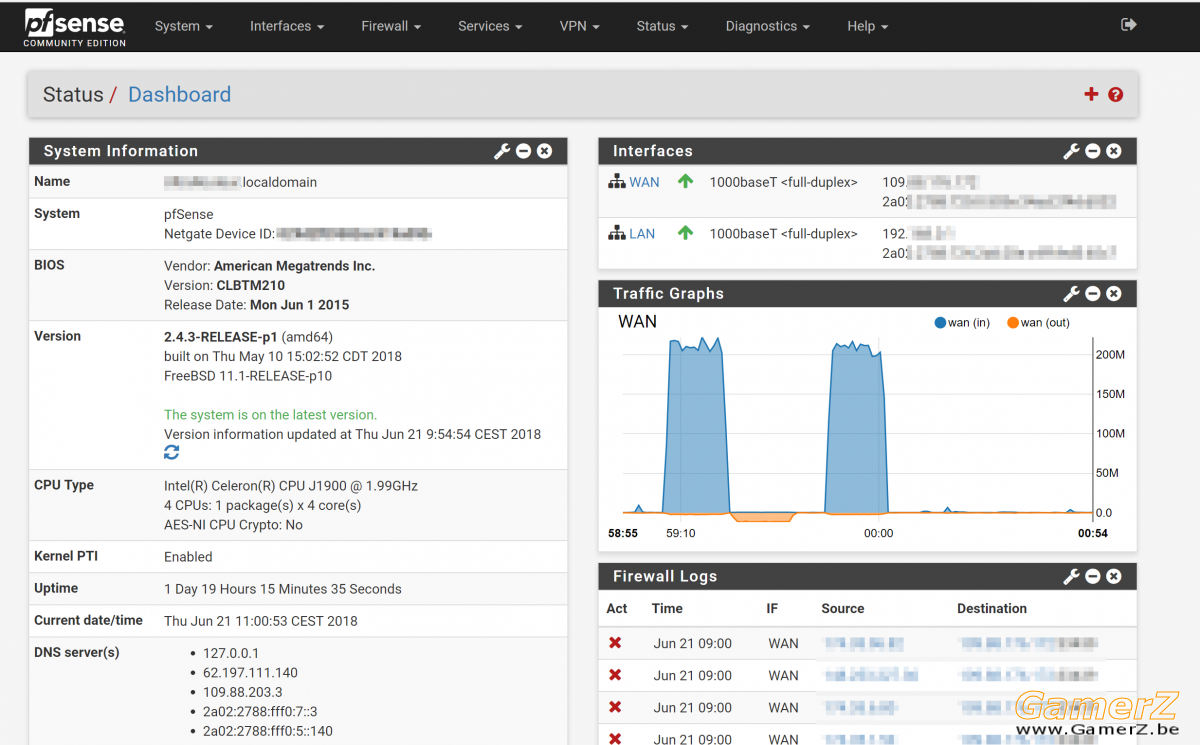Collapse the Interfaces widget
The image size is (1200, 745).
coord(1093,151)
